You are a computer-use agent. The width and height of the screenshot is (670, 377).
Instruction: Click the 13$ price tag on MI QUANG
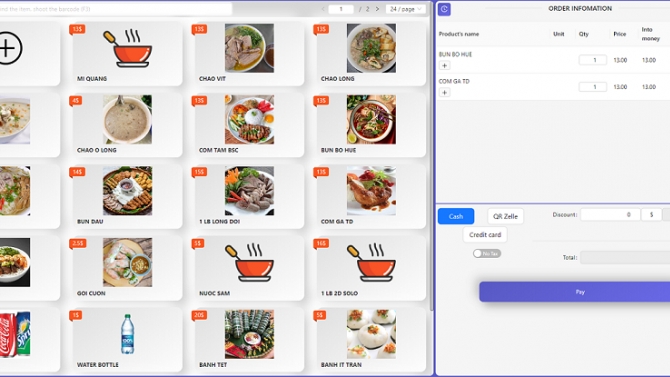coord(77,29)
